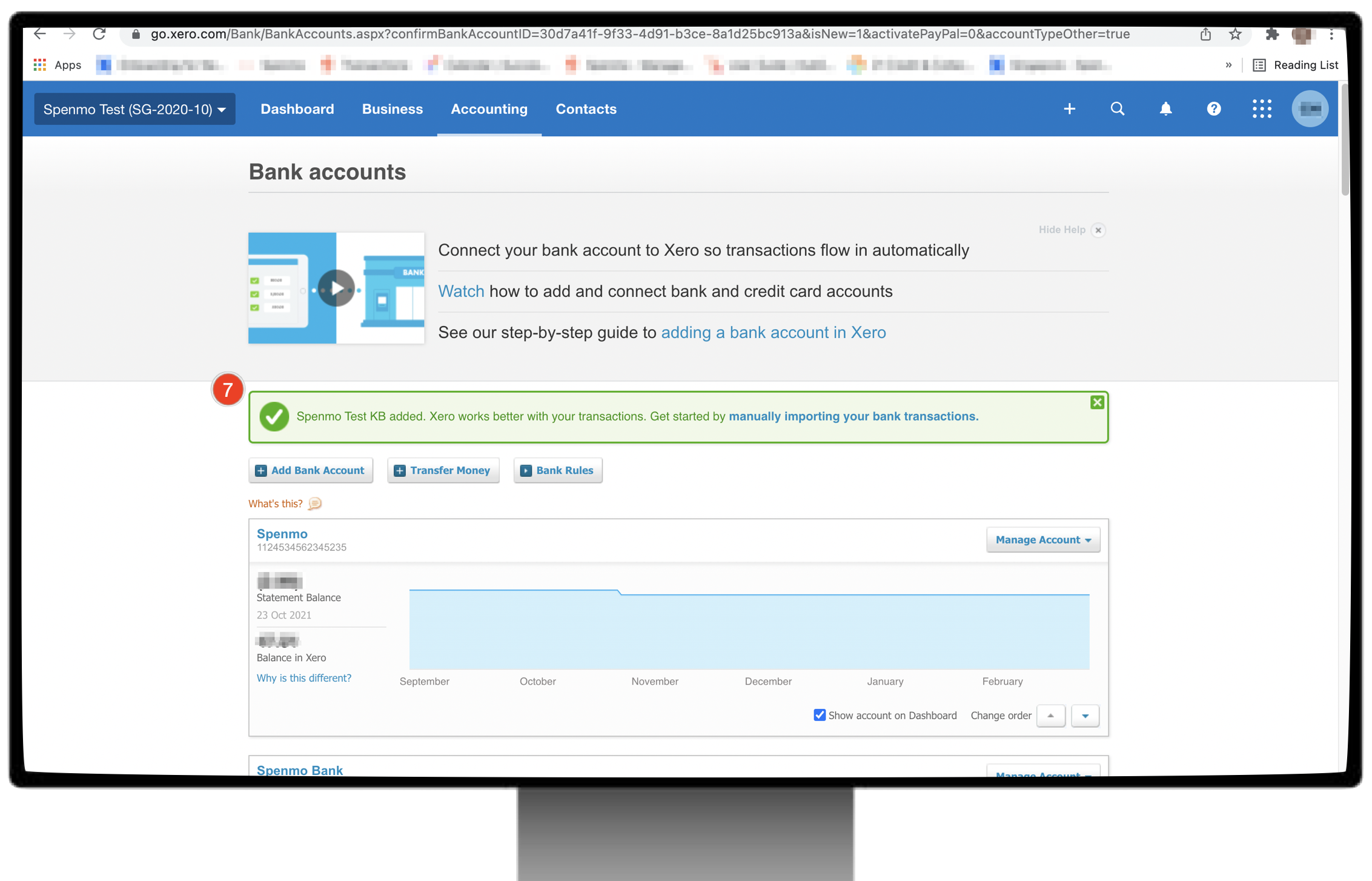Screen dimensions: 1372x881
Task: Open the Extensions puzzle icon
Action: coord(1271,35)
